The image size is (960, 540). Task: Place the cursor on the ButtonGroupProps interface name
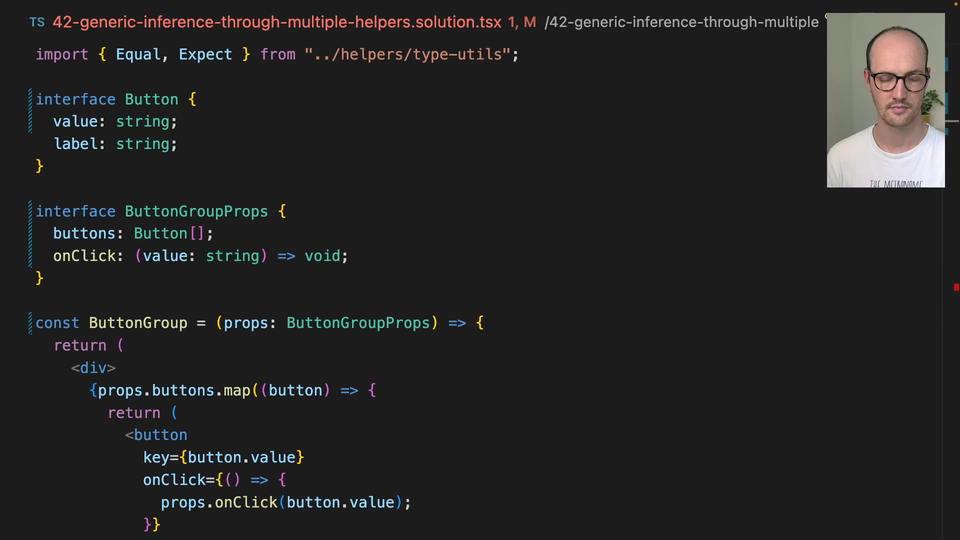coord(196,211)
